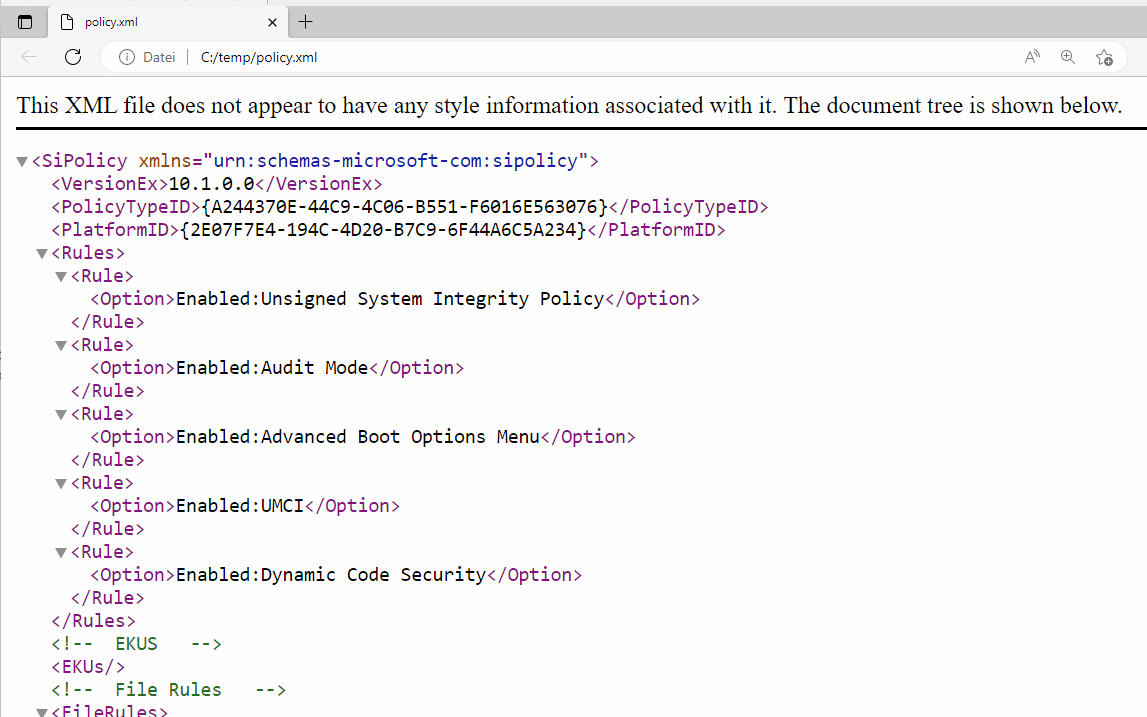This screenshot has width=1147, height=717.
Task: Collapse the Audit Mode rule
Action: 60,345
